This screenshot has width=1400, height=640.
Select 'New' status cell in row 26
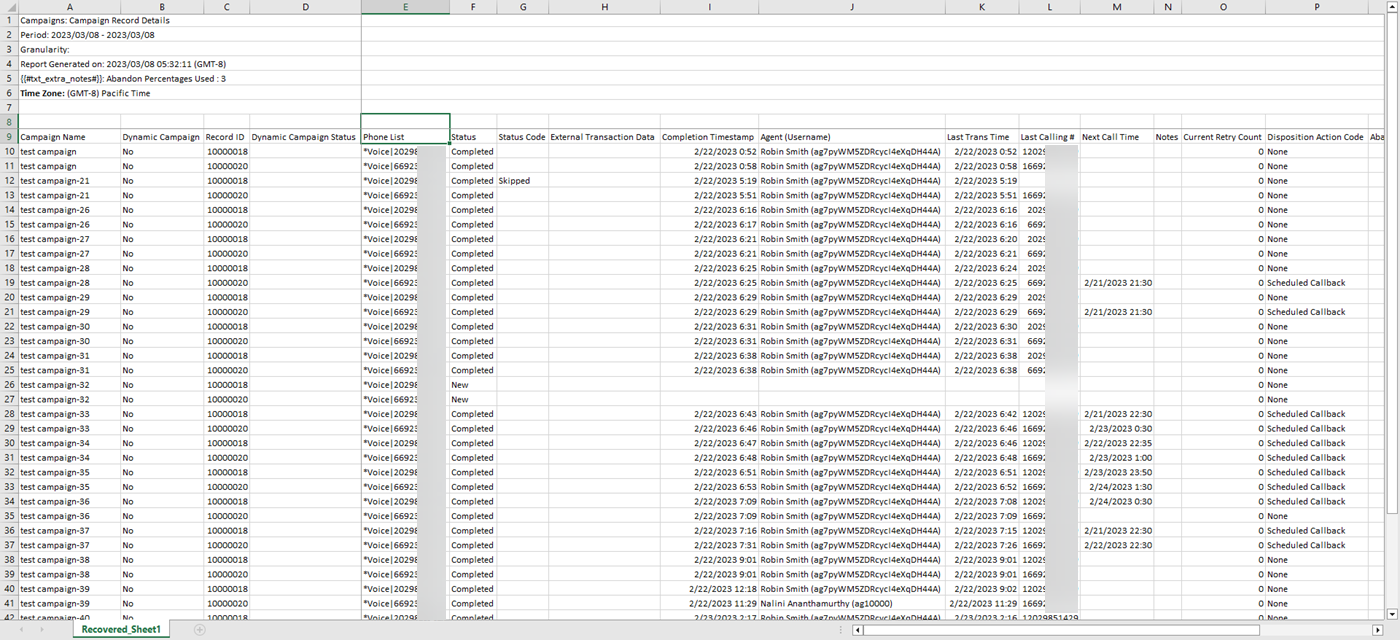pos(473,385)
